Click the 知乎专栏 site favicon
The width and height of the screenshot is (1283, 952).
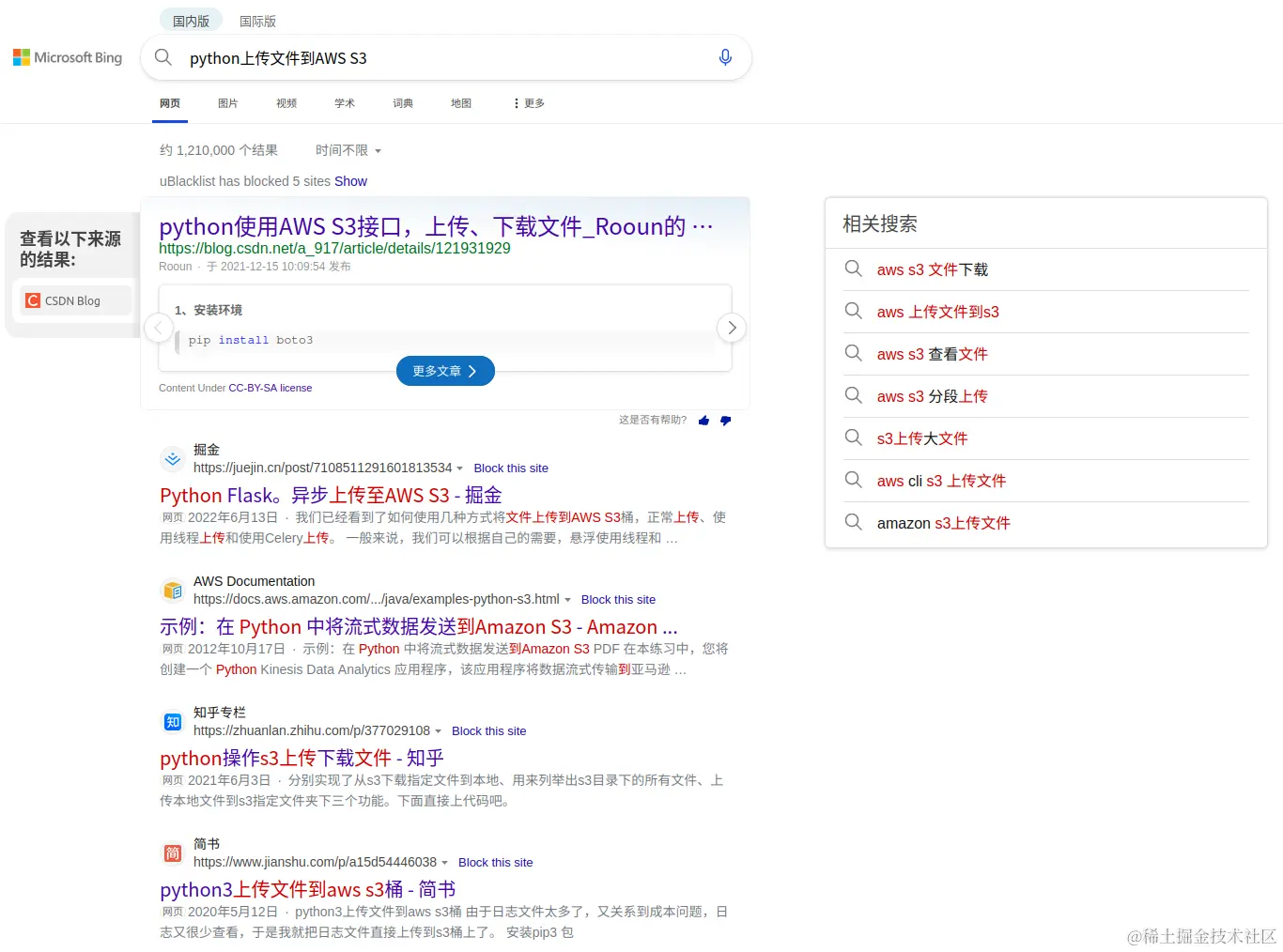coord(172,722)
